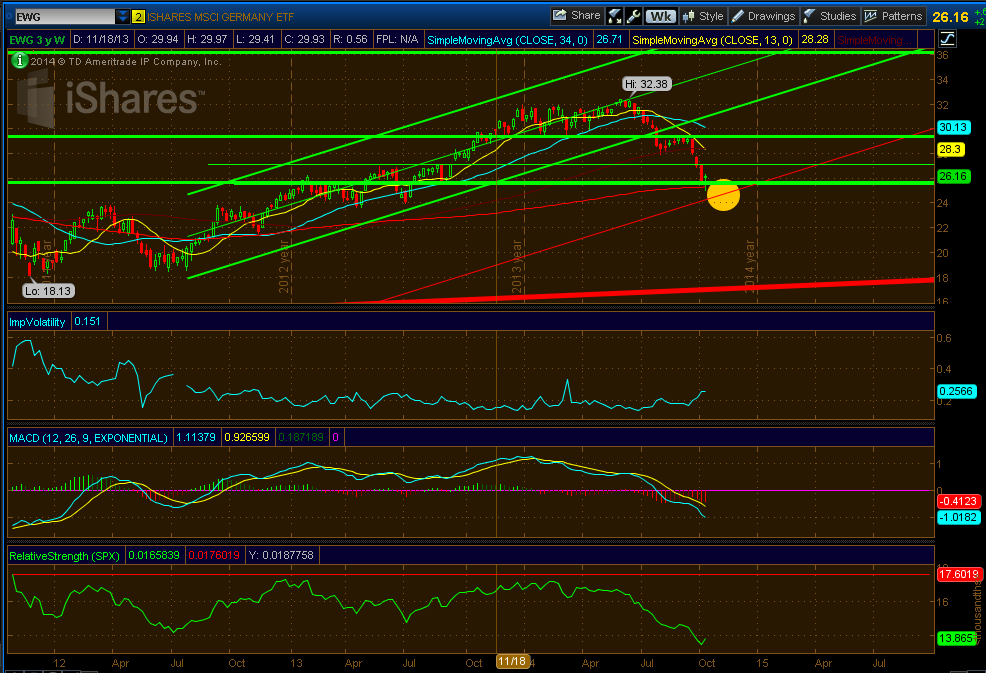986x673 pixels.
Task: Click the 11/18 date marker on time axis
Action: (512, 661)
